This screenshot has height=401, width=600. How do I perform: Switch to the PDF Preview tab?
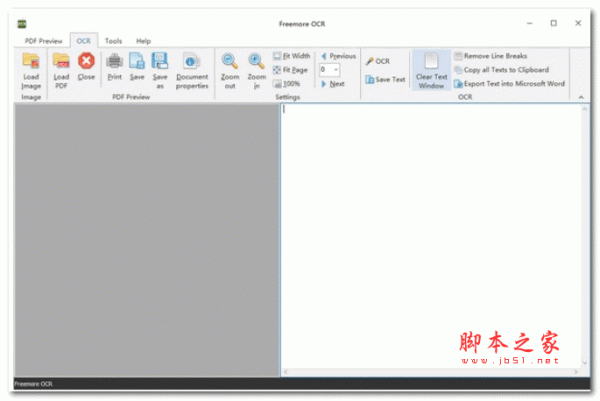click(43, 41)
